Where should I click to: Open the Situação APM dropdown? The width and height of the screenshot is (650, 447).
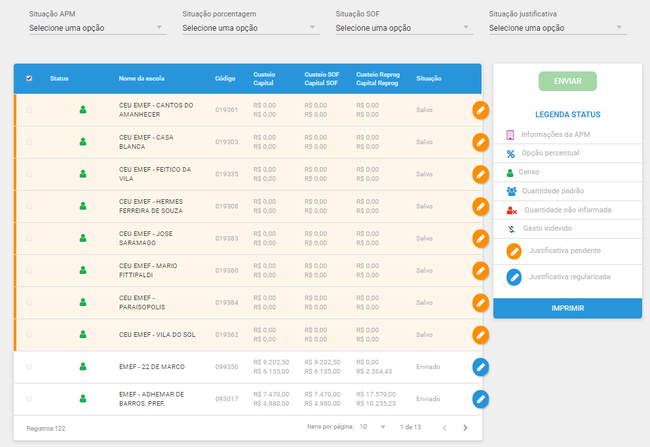tap(98, 28)
